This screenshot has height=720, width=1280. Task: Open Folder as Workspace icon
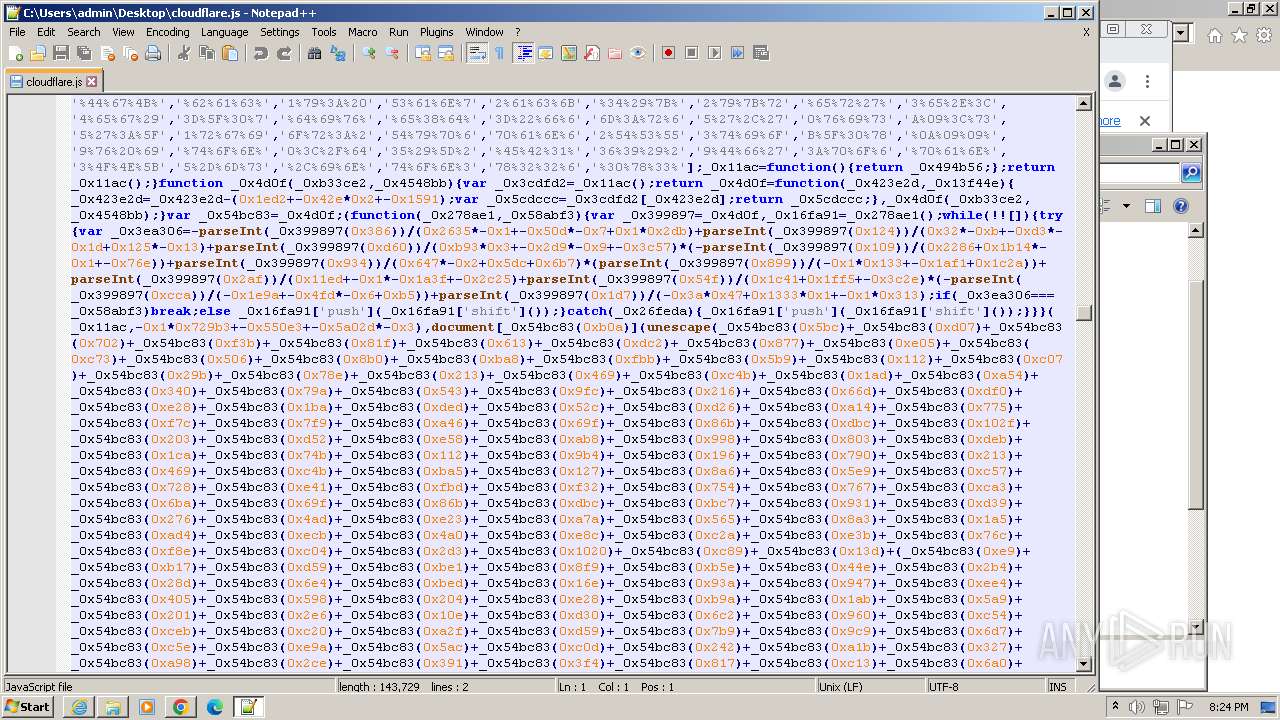(x=614, y=53)
